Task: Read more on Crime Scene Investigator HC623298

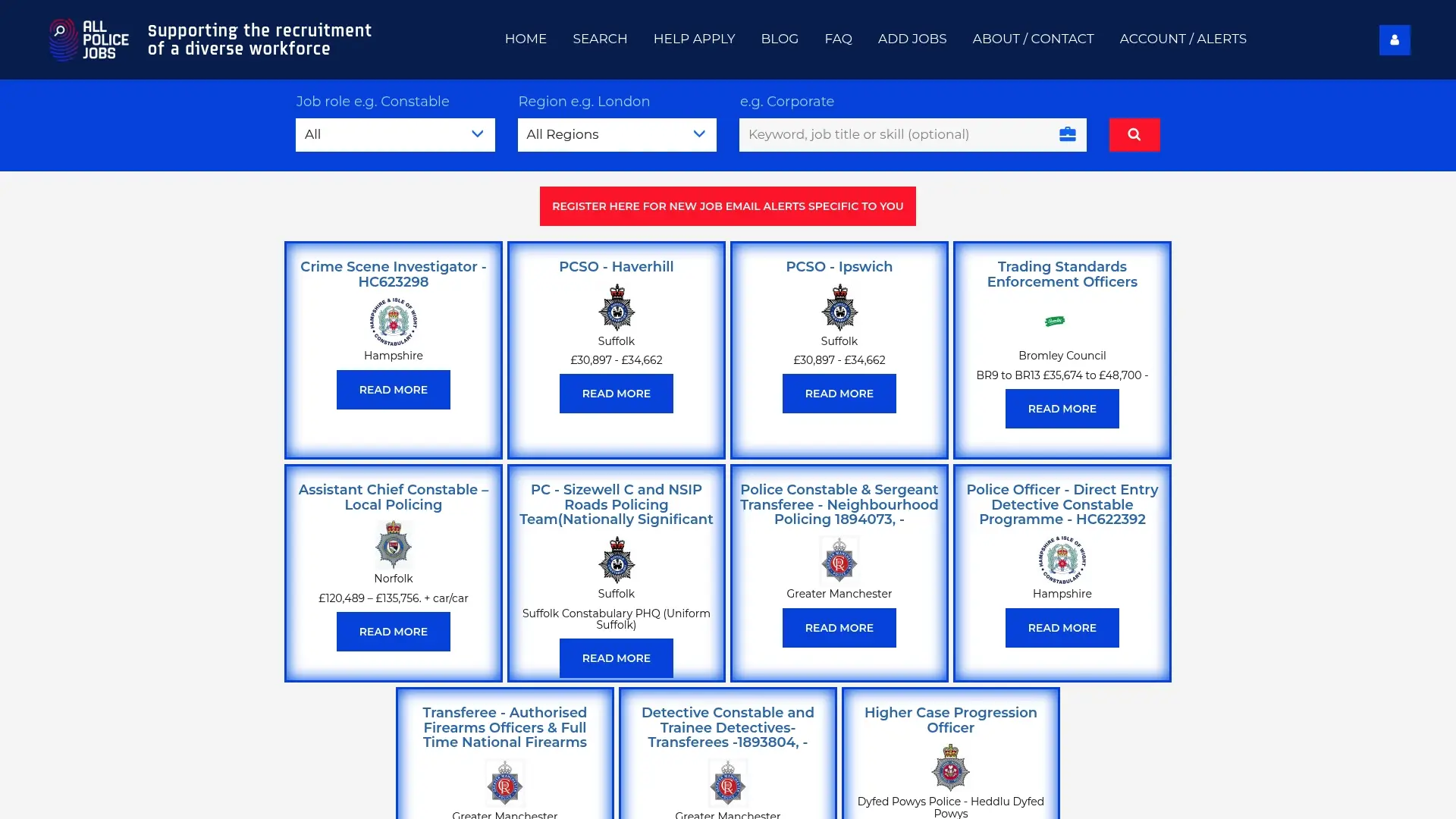Action: tap(394, 390)
